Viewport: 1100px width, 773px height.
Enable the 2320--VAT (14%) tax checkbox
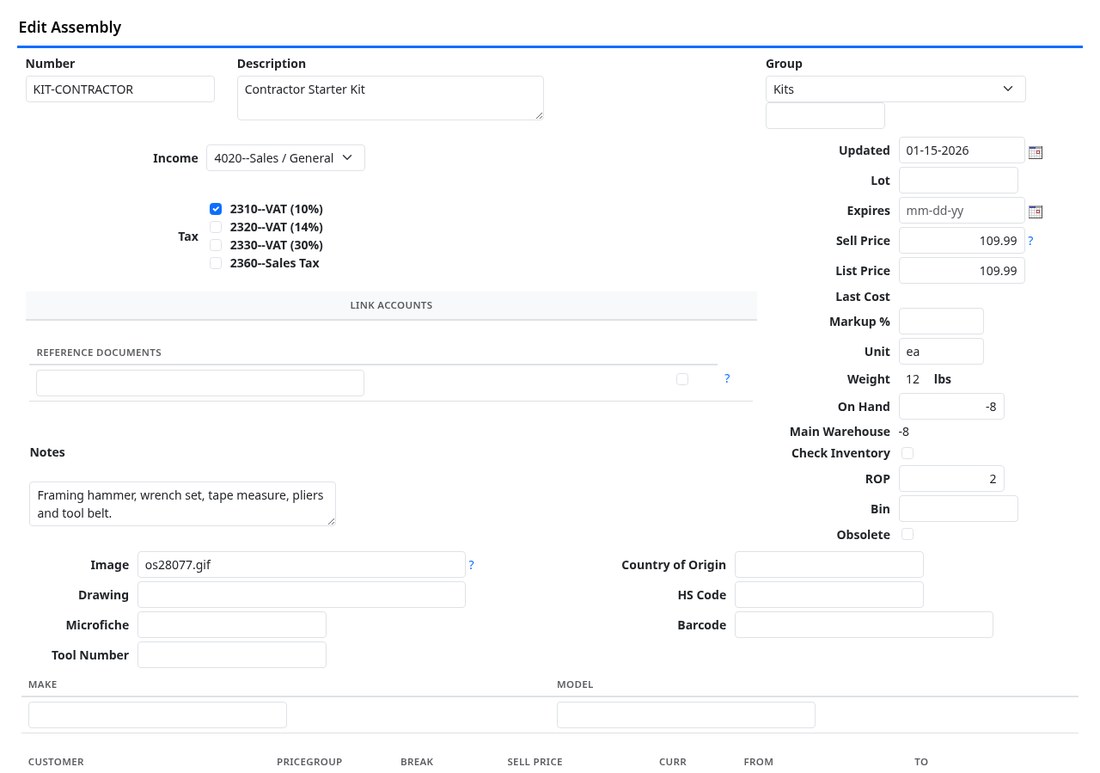[215, 227]
